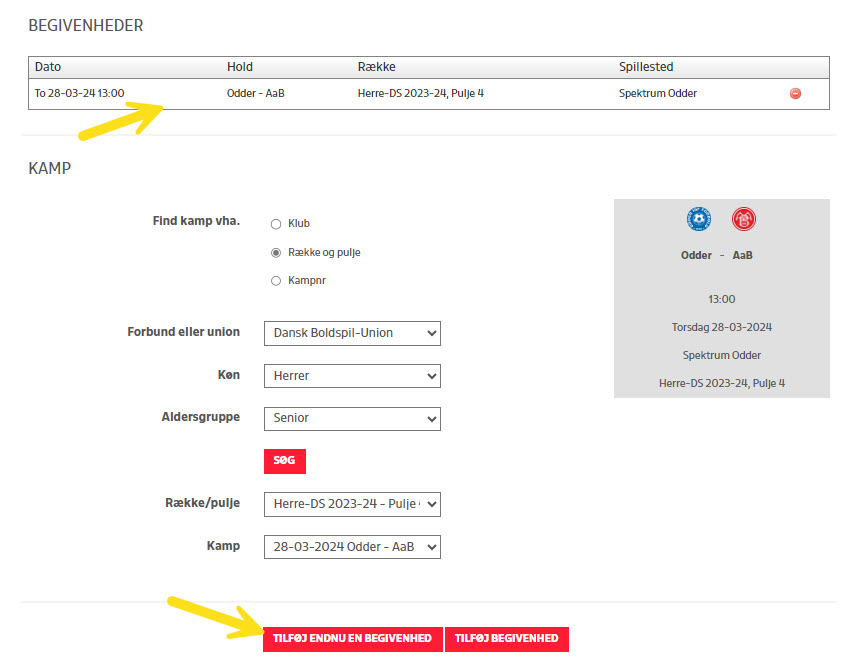Screen dimensions: 866x670
Task: Expand the Række/pulje selection dropdown
Action: (351, 504)
